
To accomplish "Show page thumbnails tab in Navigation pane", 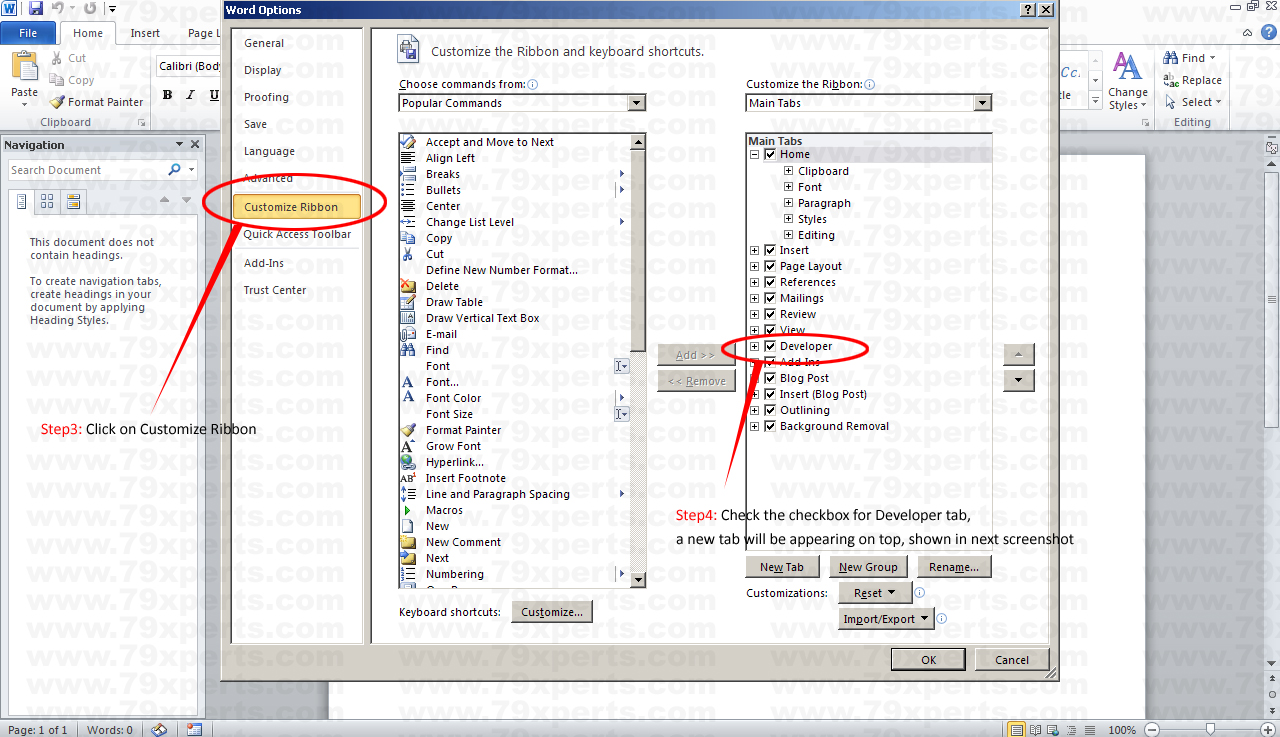I will pyautogui.click(x=47, y=201).
